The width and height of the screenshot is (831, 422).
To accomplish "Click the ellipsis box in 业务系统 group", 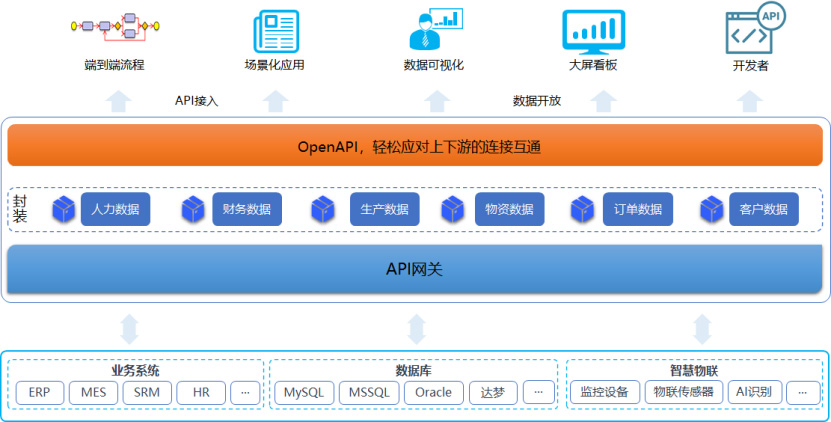I will [245, 393].
